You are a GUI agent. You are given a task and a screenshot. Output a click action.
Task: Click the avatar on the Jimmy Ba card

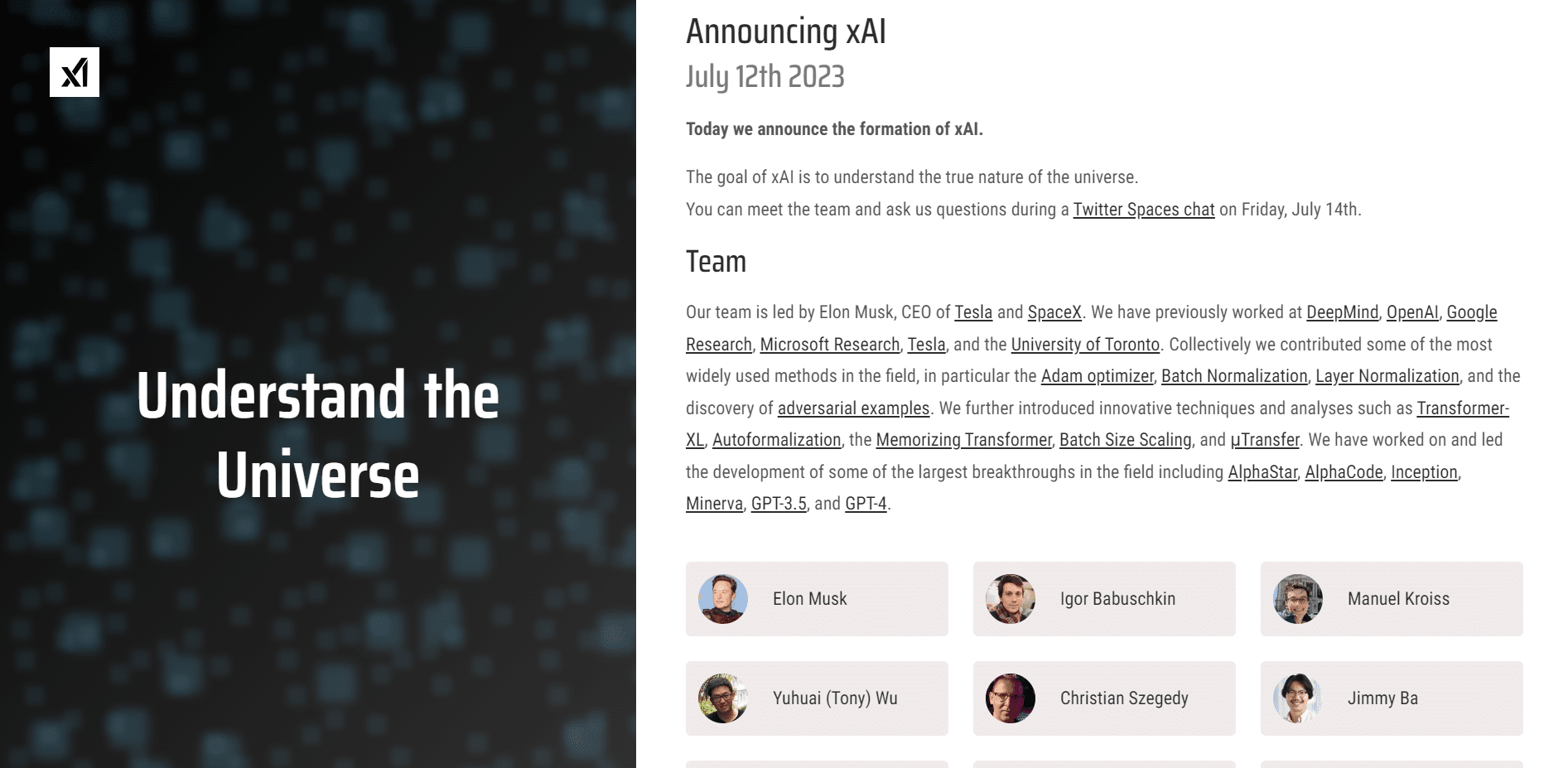1298,698
